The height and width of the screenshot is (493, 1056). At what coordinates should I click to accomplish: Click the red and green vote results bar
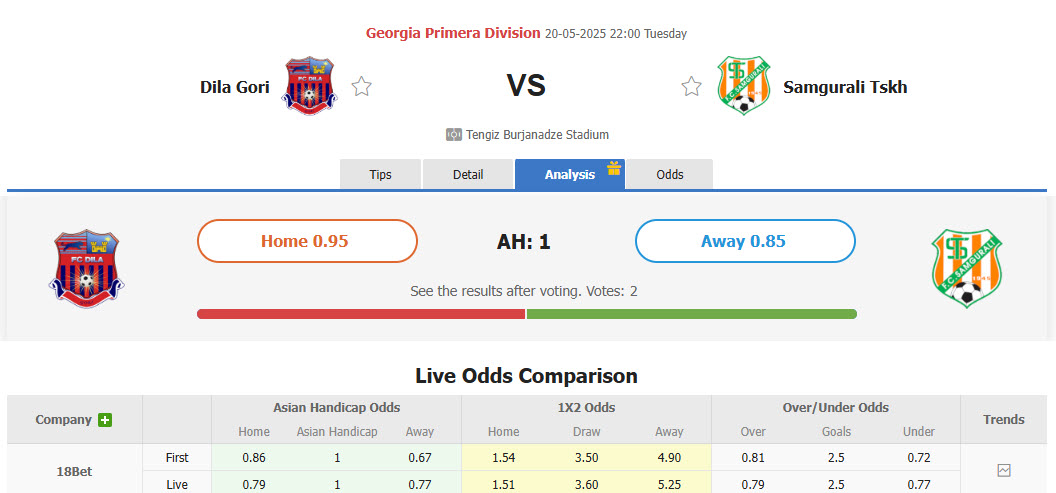point(527,314)
